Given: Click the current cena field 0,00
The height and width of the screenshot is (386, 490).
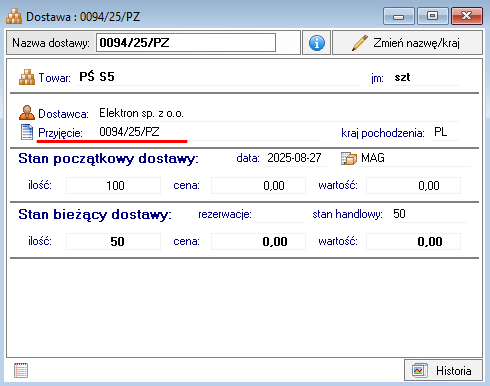Looking at the screenshot, I should coord(258,241).
